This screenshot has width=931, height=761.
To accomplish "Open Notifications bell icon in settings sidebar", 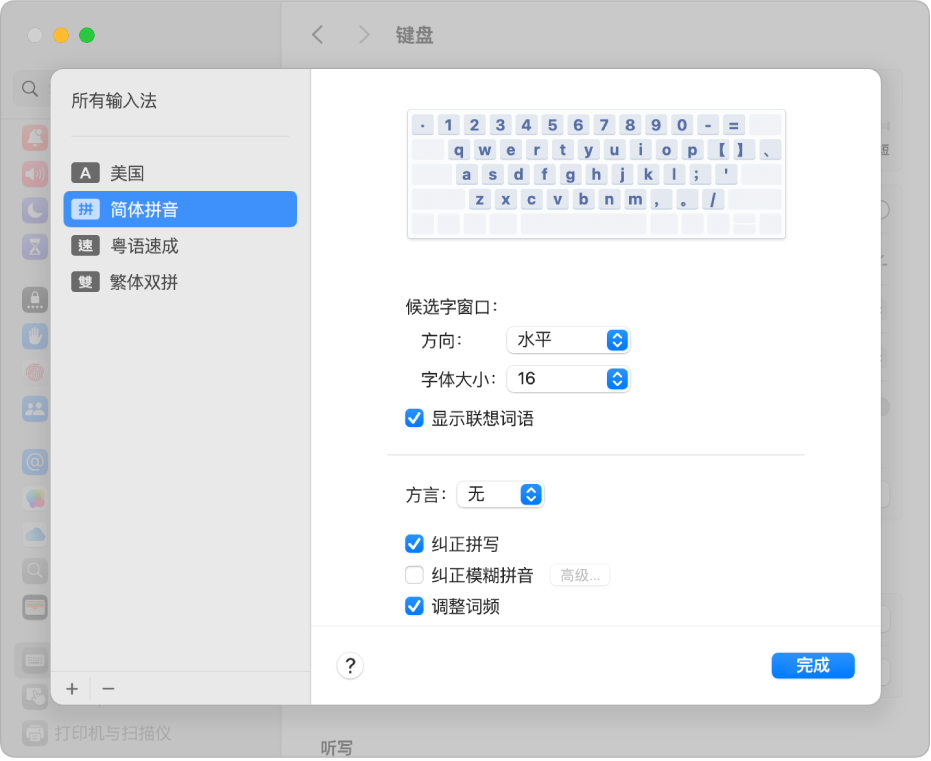I will pos(35,138).
